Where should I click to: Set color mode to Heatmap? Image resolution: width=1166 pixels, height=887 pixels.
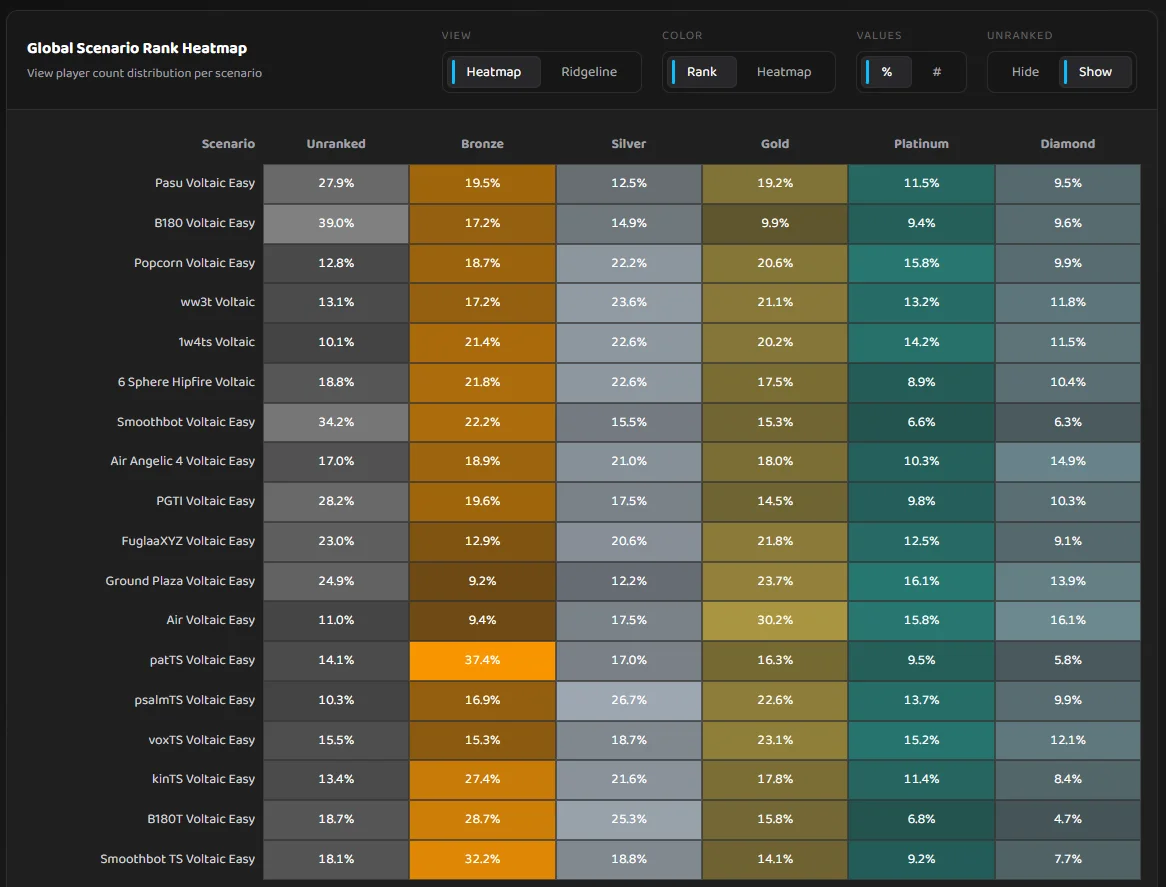(784, 71)
